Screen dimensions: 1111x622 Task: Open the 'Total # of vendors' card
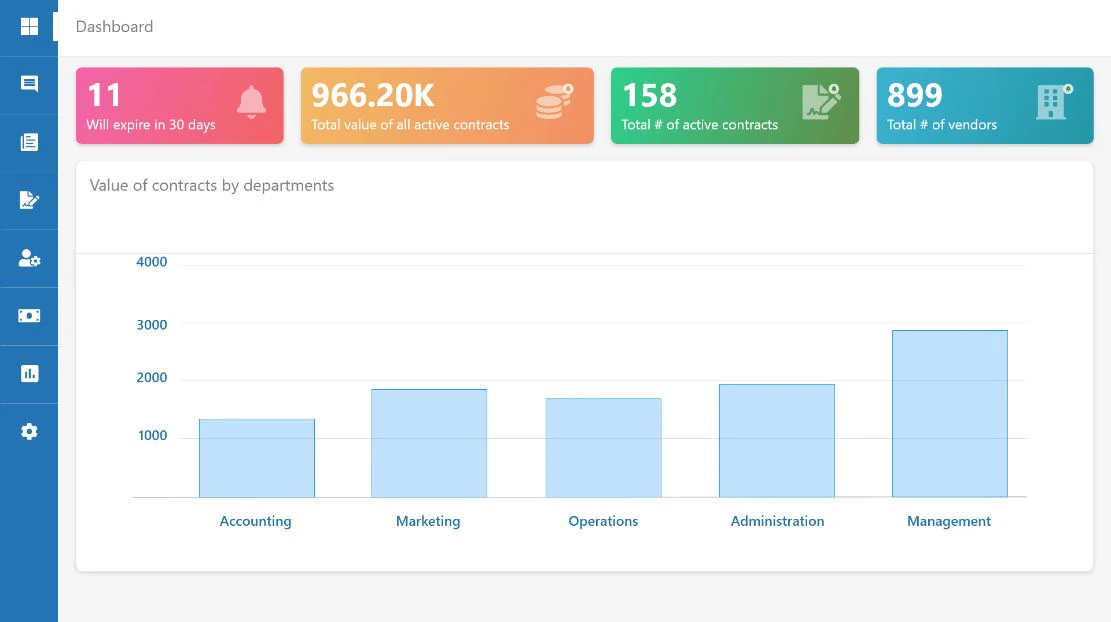985,106
